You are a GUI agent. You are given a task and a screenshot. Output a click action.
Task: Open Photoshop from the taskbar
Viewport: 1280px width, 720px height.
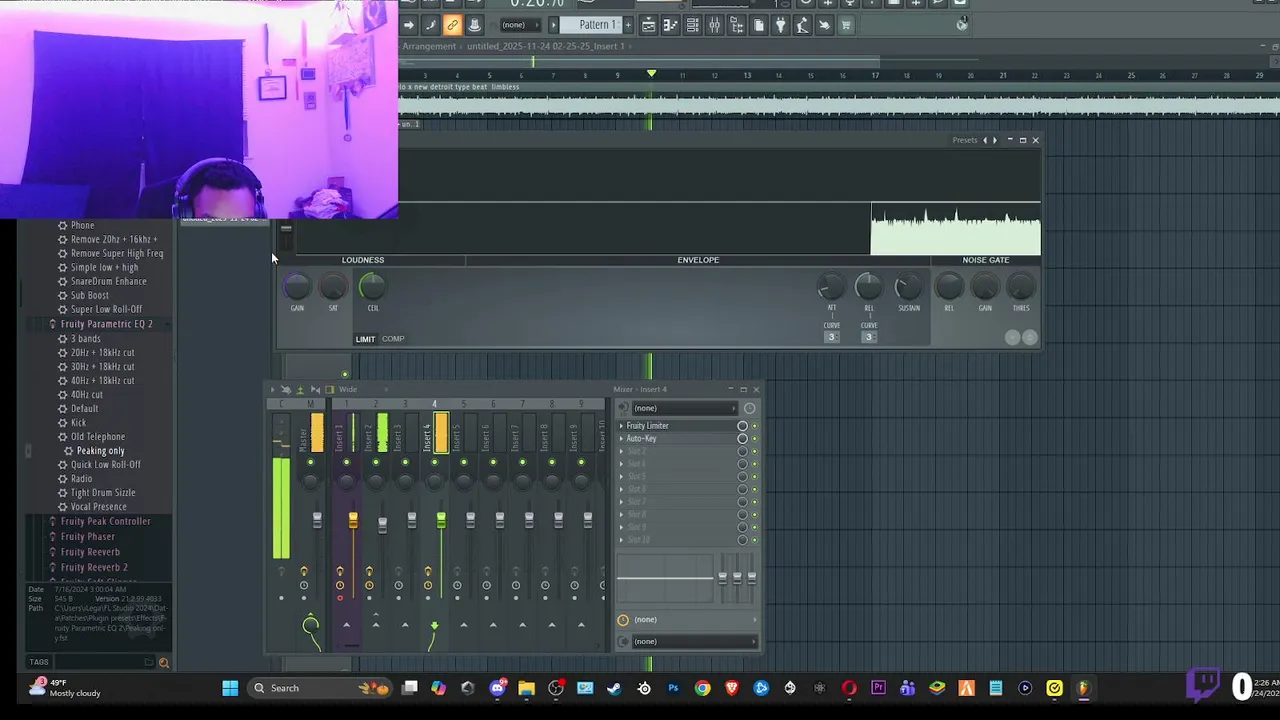673,688
